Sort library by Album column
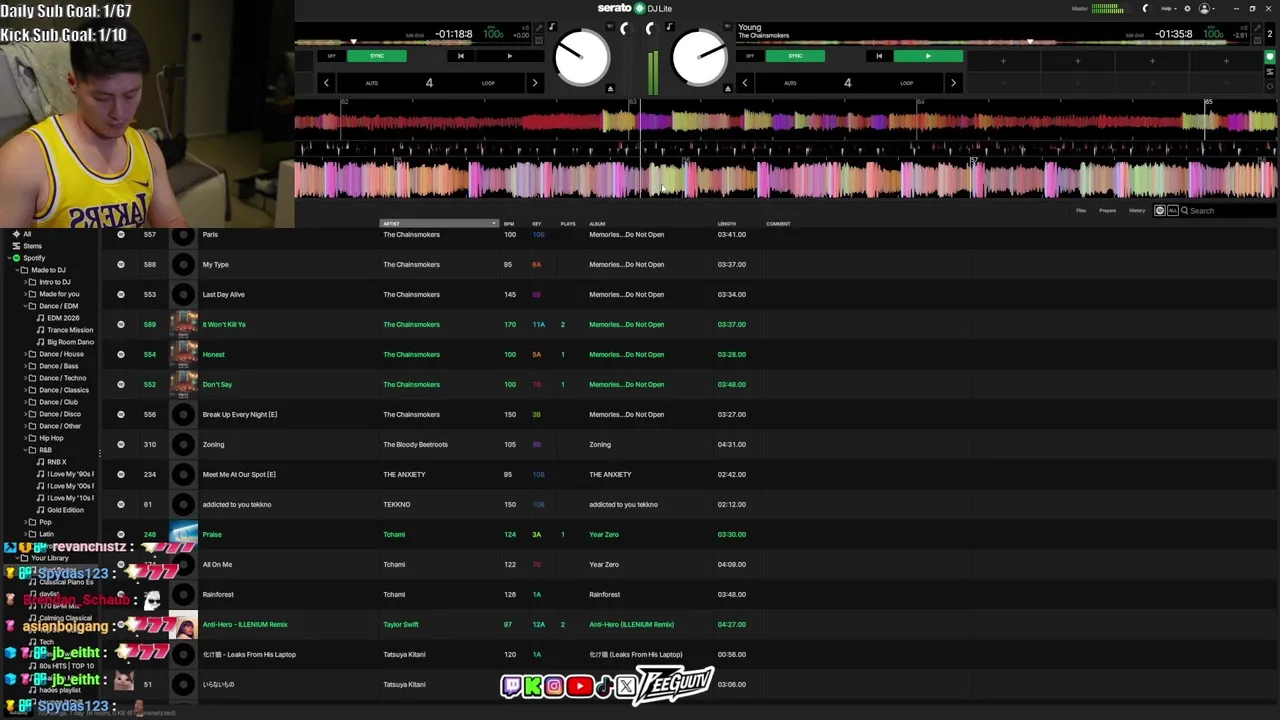1280x720 pixels. [597, 224]
